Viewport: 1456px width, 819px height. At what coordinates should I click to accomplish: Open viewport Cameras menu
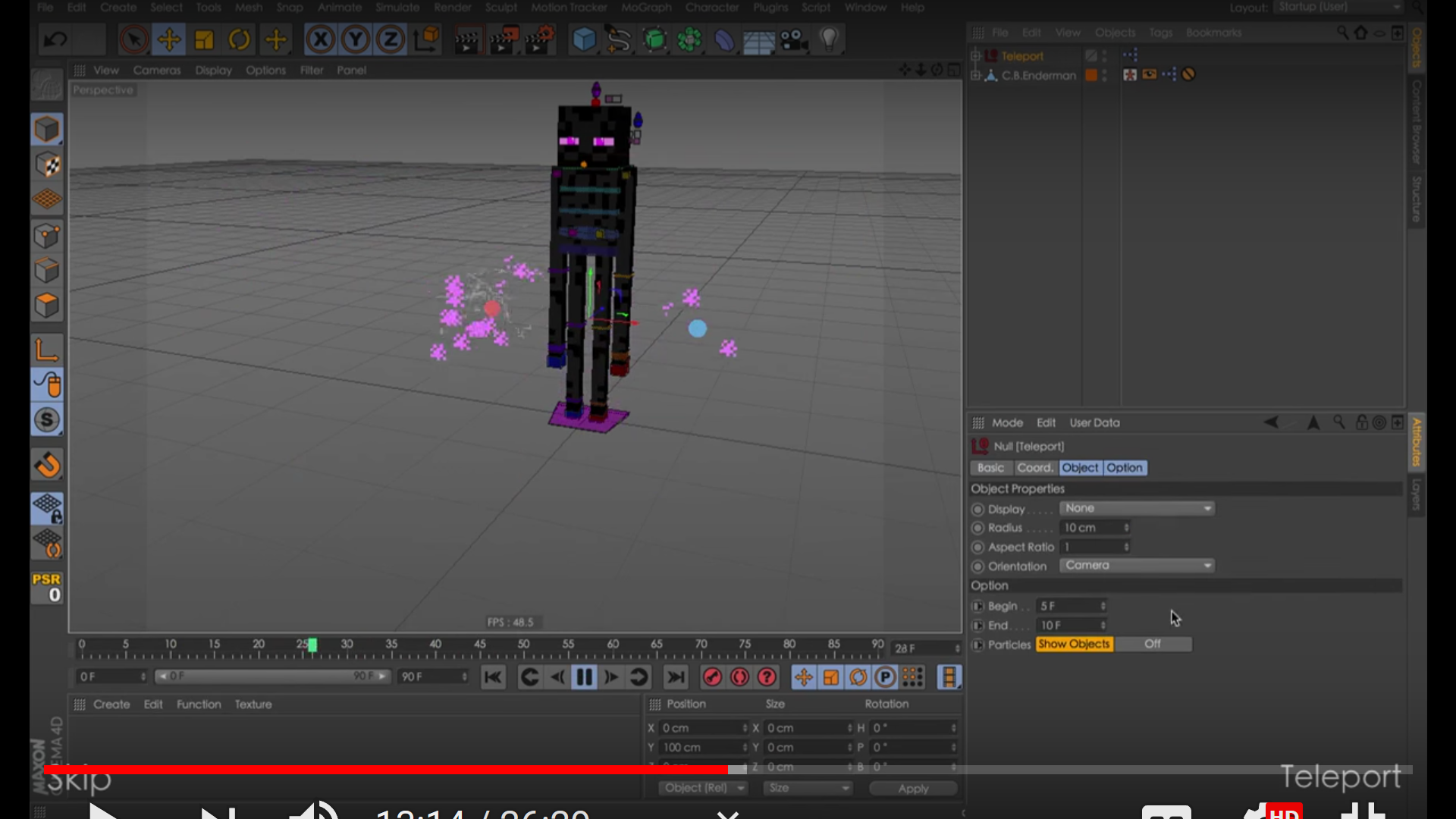point(157,70)
